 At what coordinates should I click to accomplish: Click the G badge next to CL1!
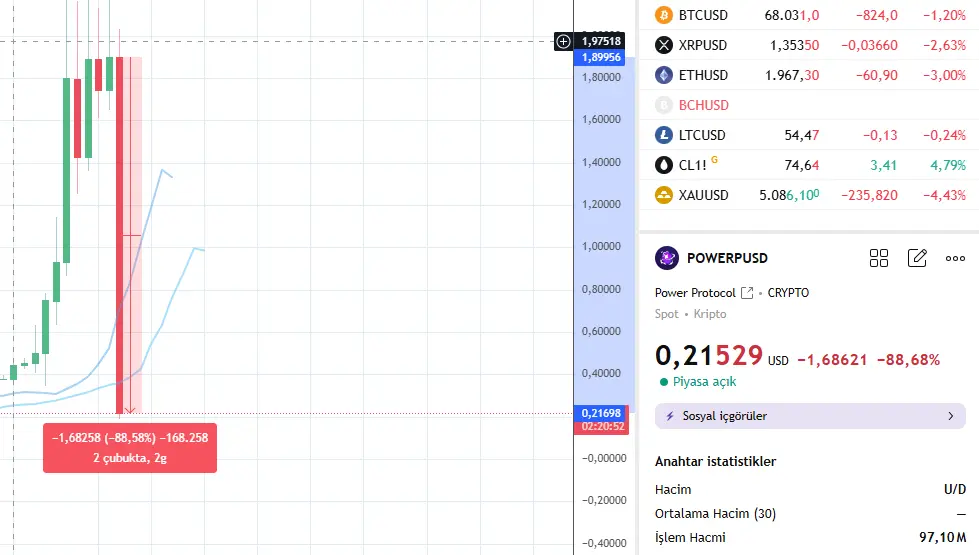714,160
